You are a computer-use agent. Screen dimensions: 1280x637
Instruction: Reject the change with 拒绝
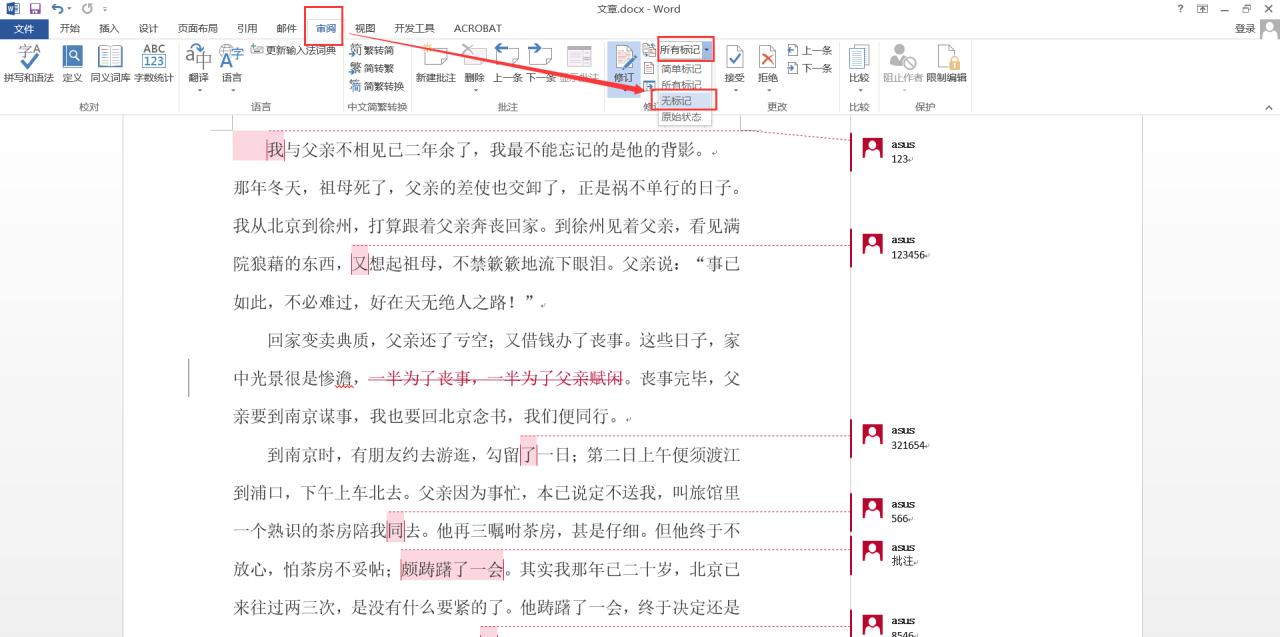(x=767, y=62)
